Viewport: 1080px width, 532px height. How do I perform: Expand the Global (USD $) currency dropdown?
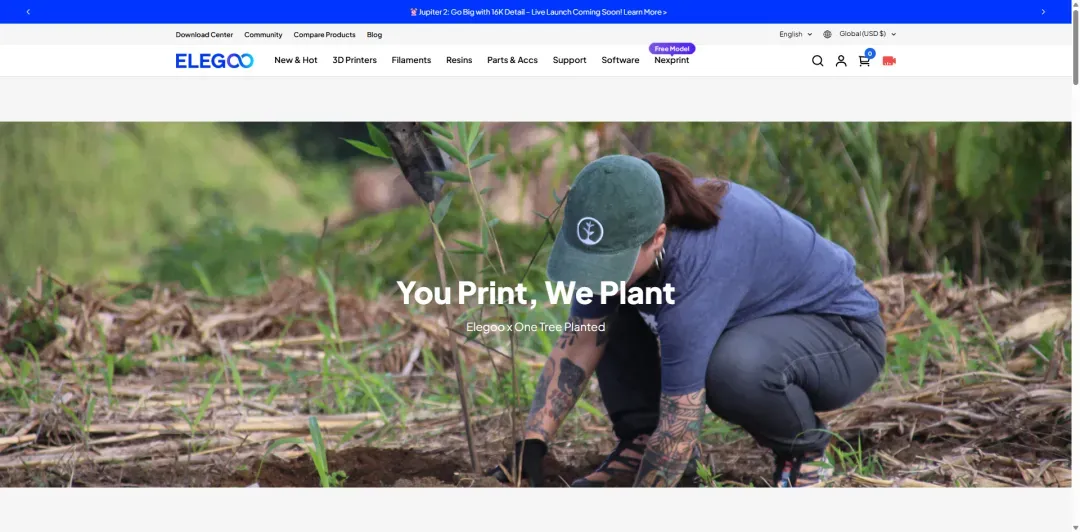click(867, 34)
